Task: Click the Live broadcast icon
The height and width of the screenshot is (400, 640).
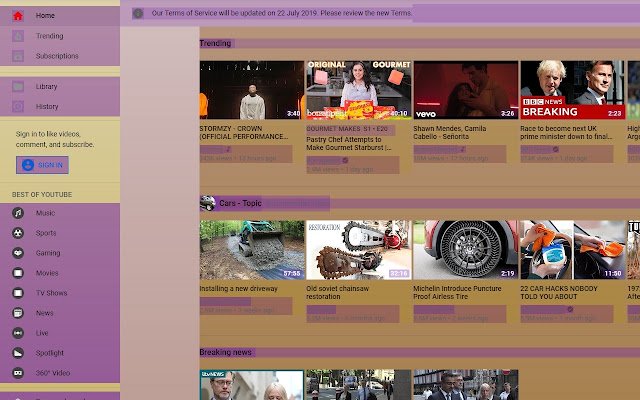Action: 18,333
